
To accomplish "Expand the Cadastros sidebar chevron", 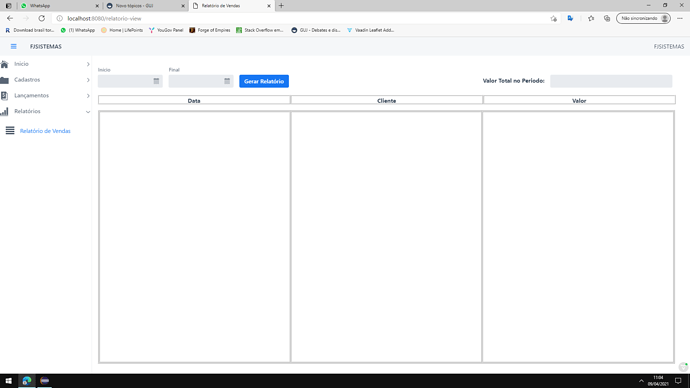I will pos(88,80).
